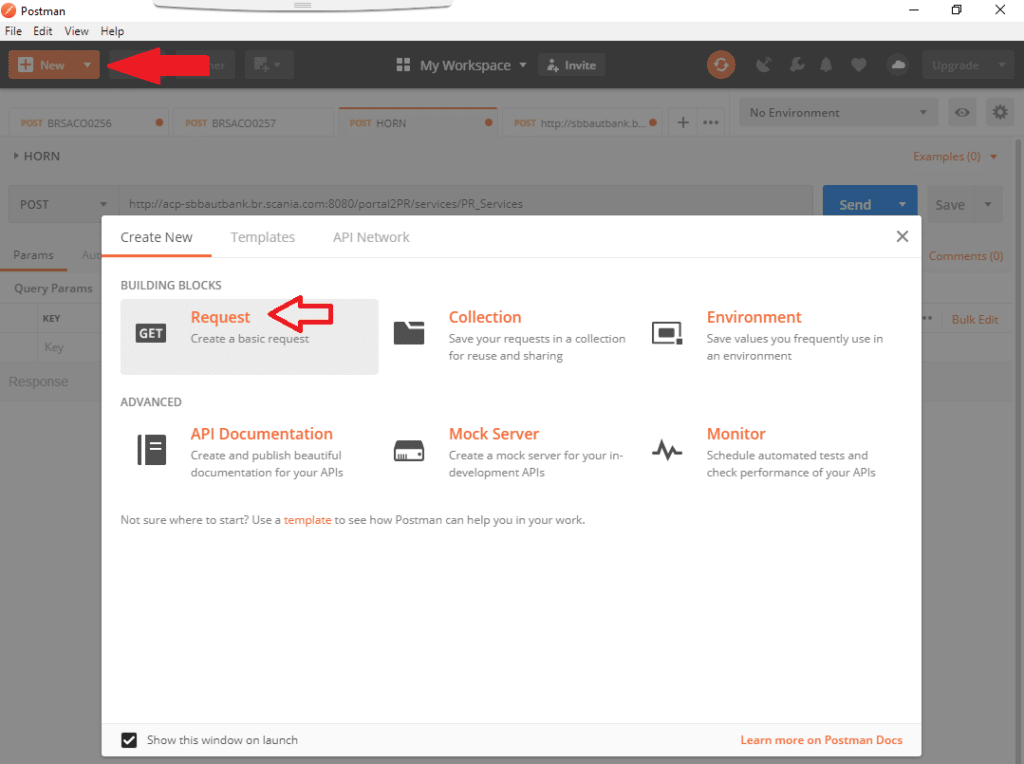The width and height of the screenshot is (1024, 764).
Task: Click the Request building block icon
Action: [x=150, y=332]
